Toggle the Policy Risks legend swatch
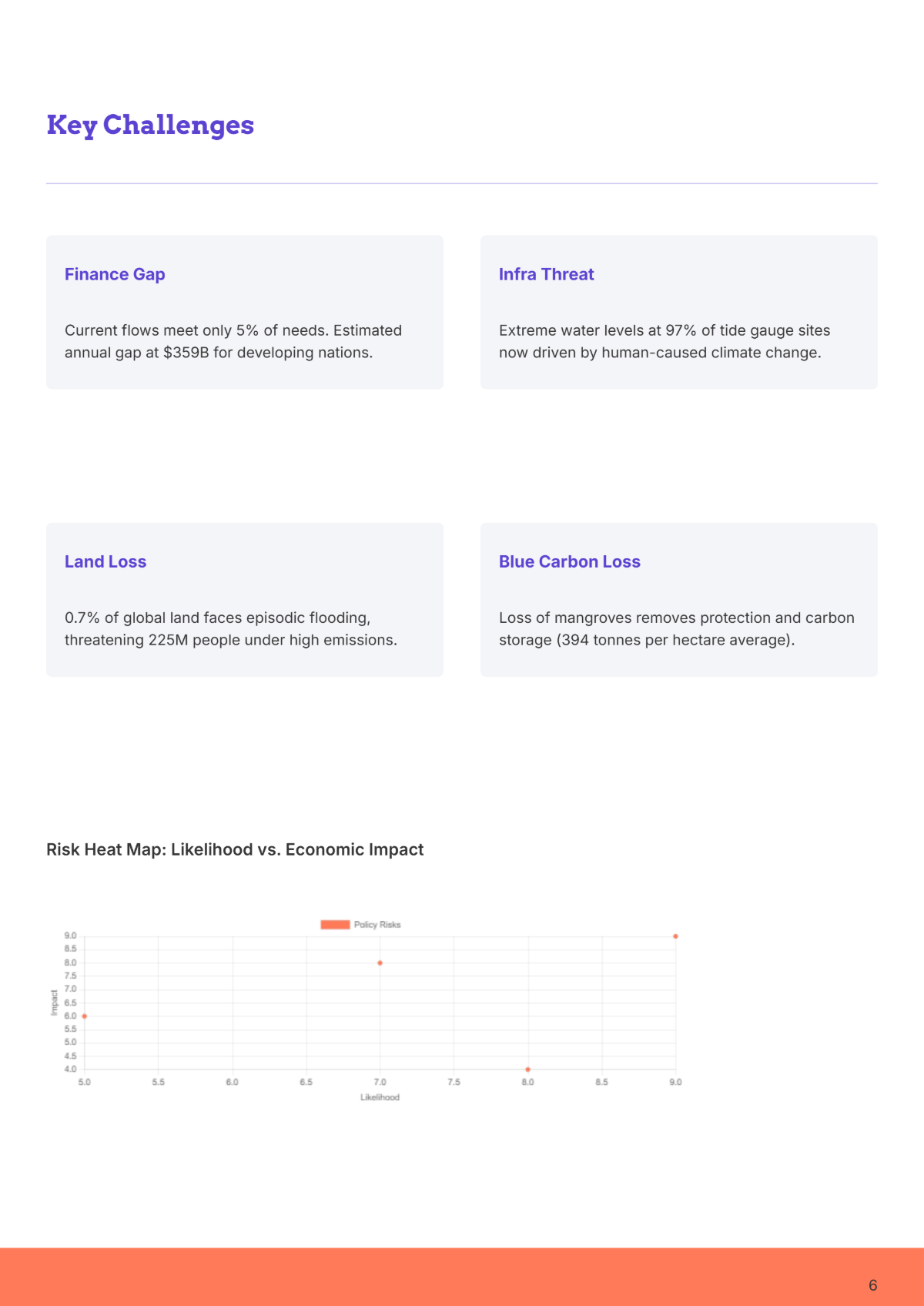 tap(335, 925)
